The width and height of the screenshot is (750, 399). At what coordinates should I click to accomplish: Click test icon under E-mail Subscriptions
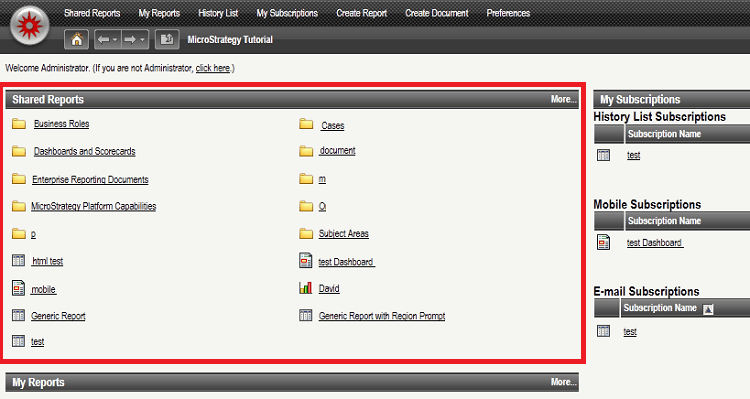(x=604, y=331)
